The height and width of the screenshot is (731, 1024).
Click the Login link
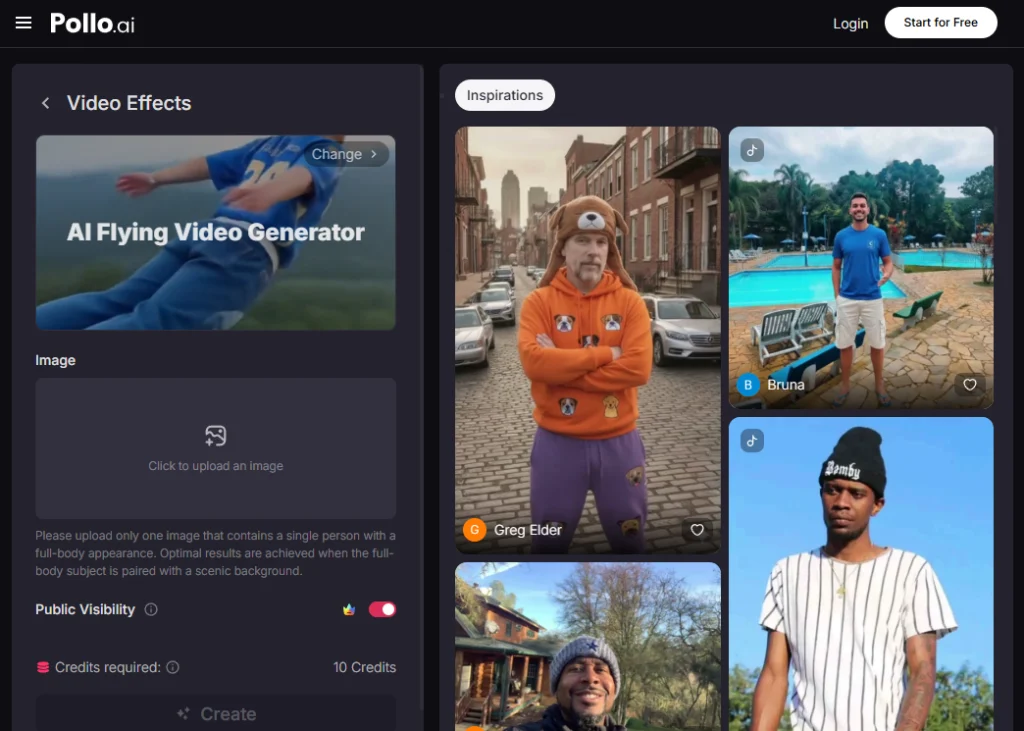pyautogui.click(x=850, y=23)
